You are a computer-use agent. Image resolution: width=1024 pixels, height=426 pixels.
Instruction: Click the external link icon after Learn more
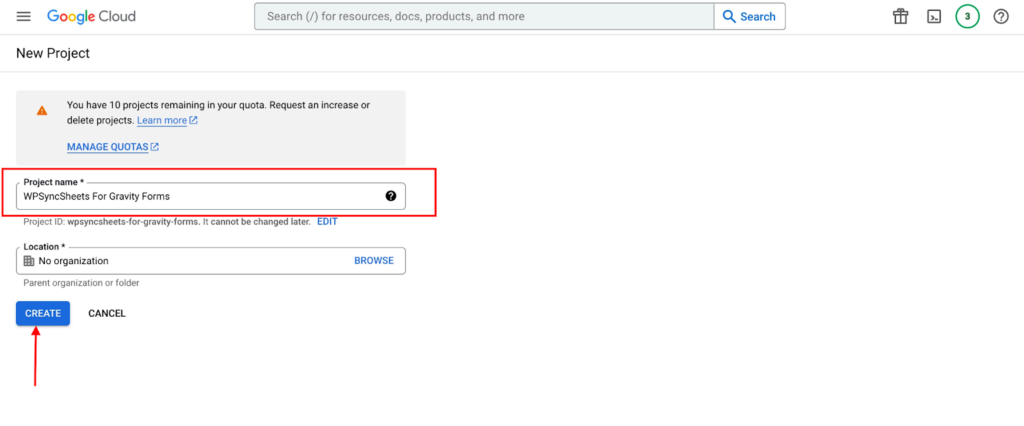click(193, 120)
